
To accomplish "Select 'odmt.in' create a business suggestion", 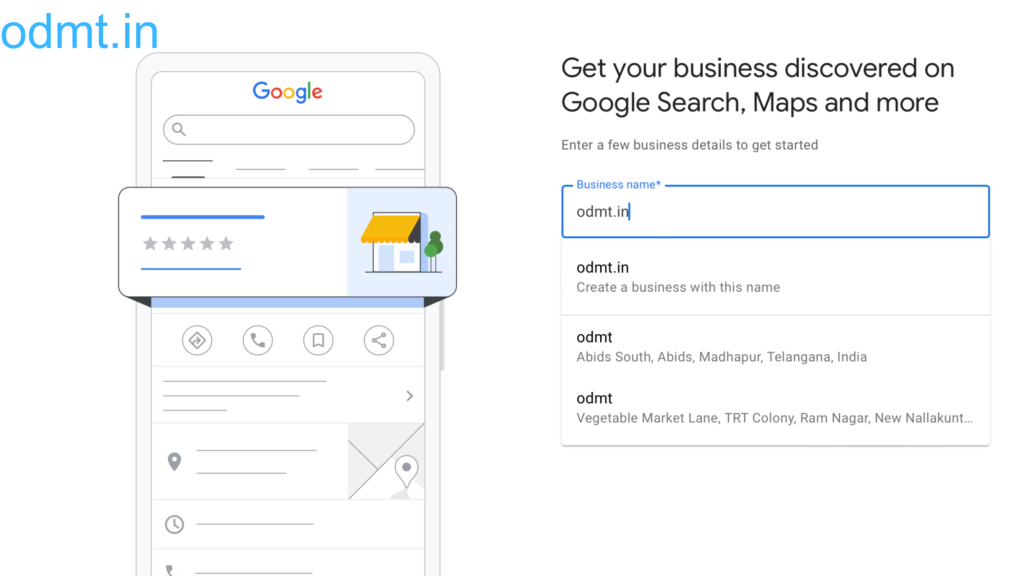I will coord(775,277).
